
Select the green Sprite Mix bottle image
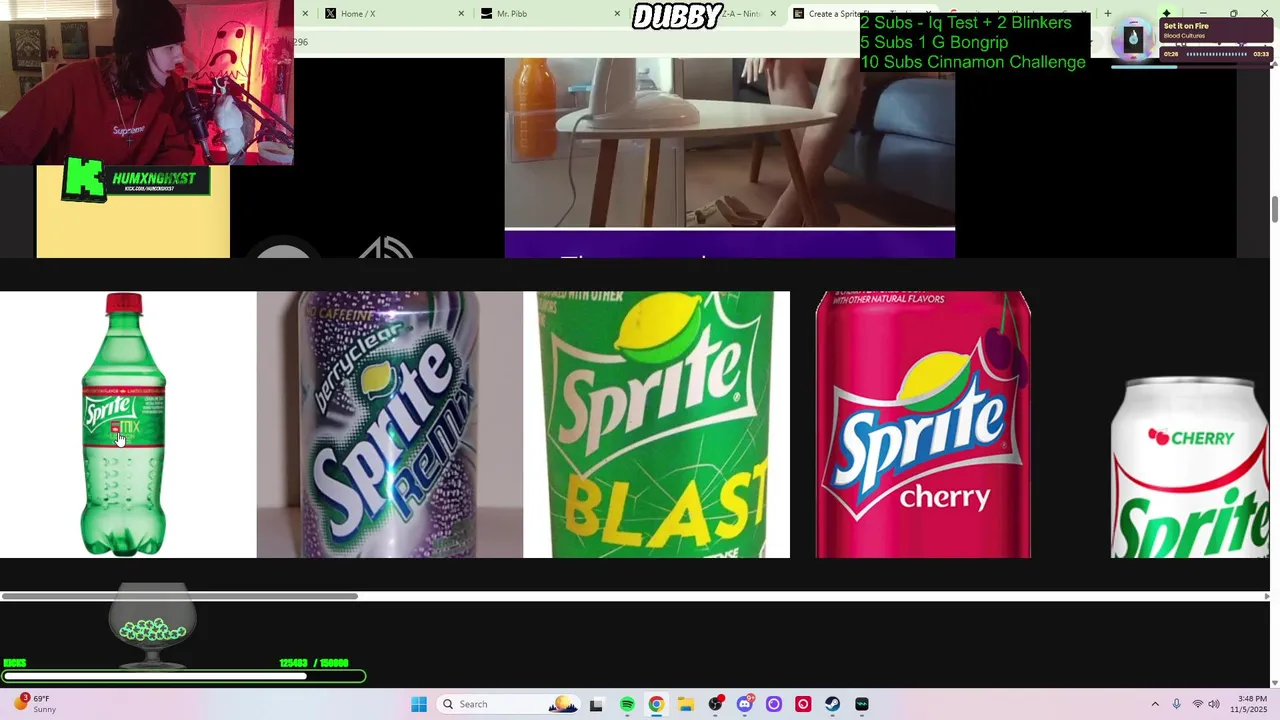[123, 424]
